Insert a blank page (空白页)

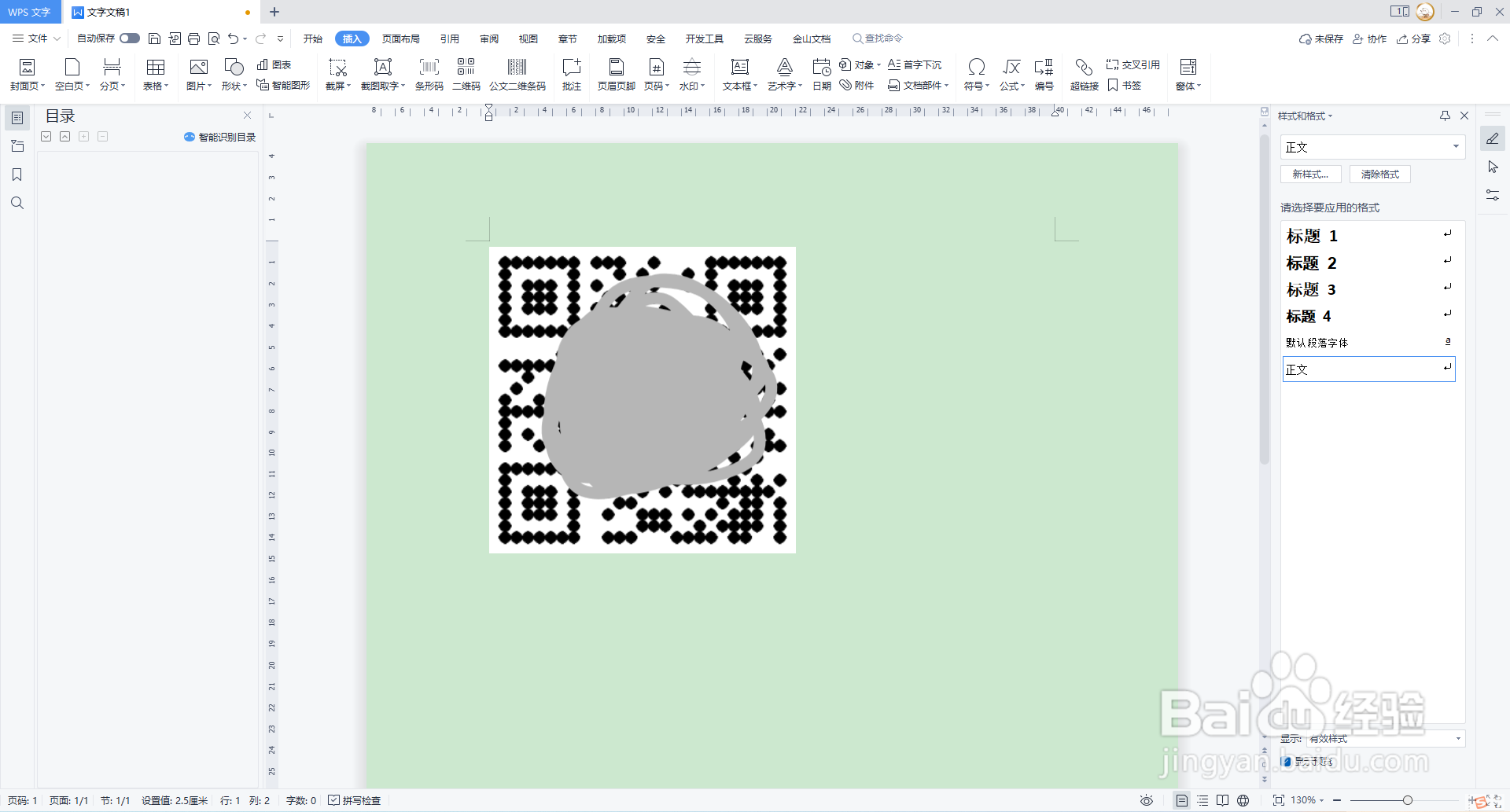[x=72, y=75]
